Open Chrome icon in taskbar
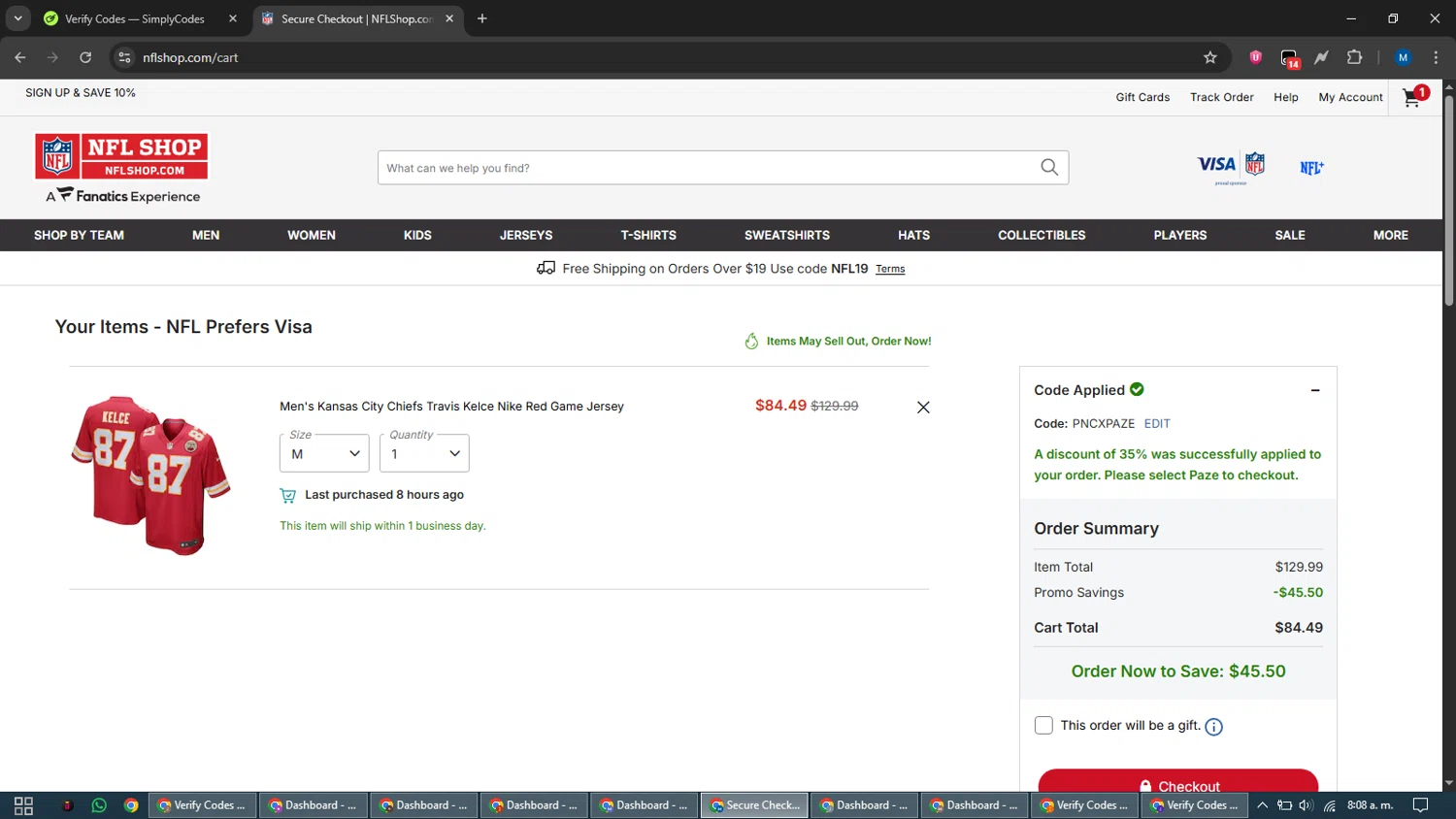 [131, 805]
